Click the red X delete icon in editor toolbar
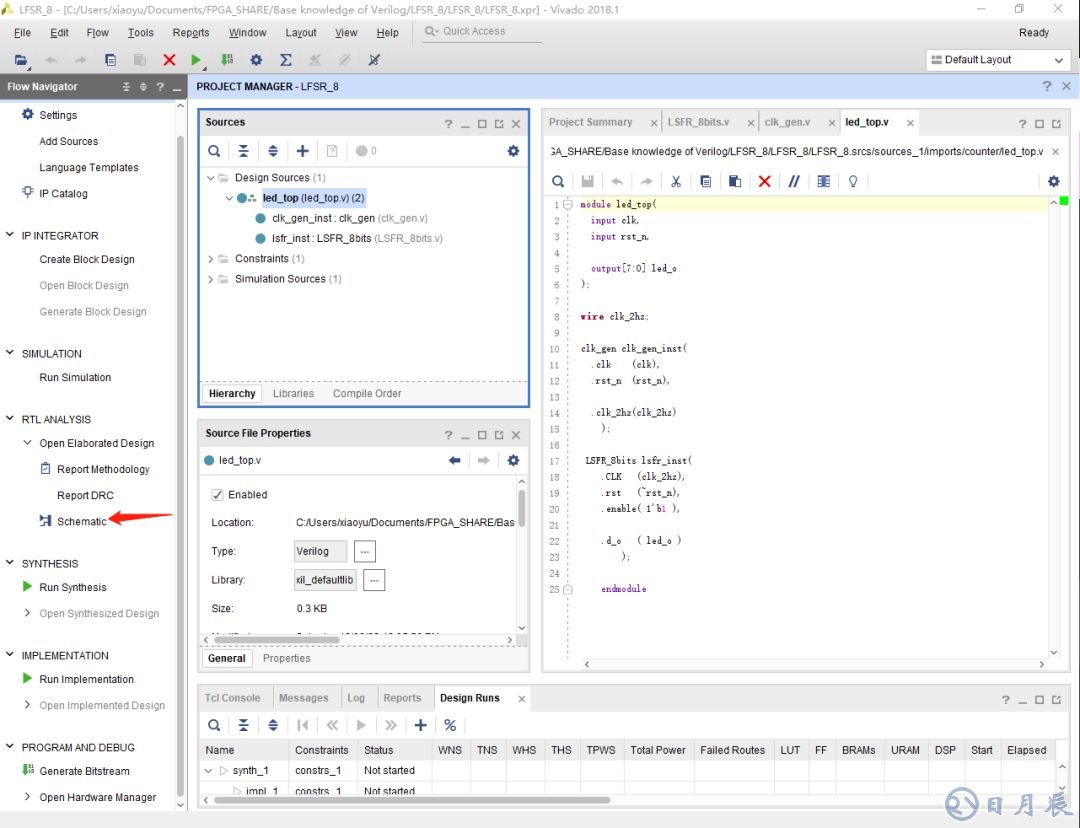The width and height of the screenshot is (1080, 828). click(764, 181)
